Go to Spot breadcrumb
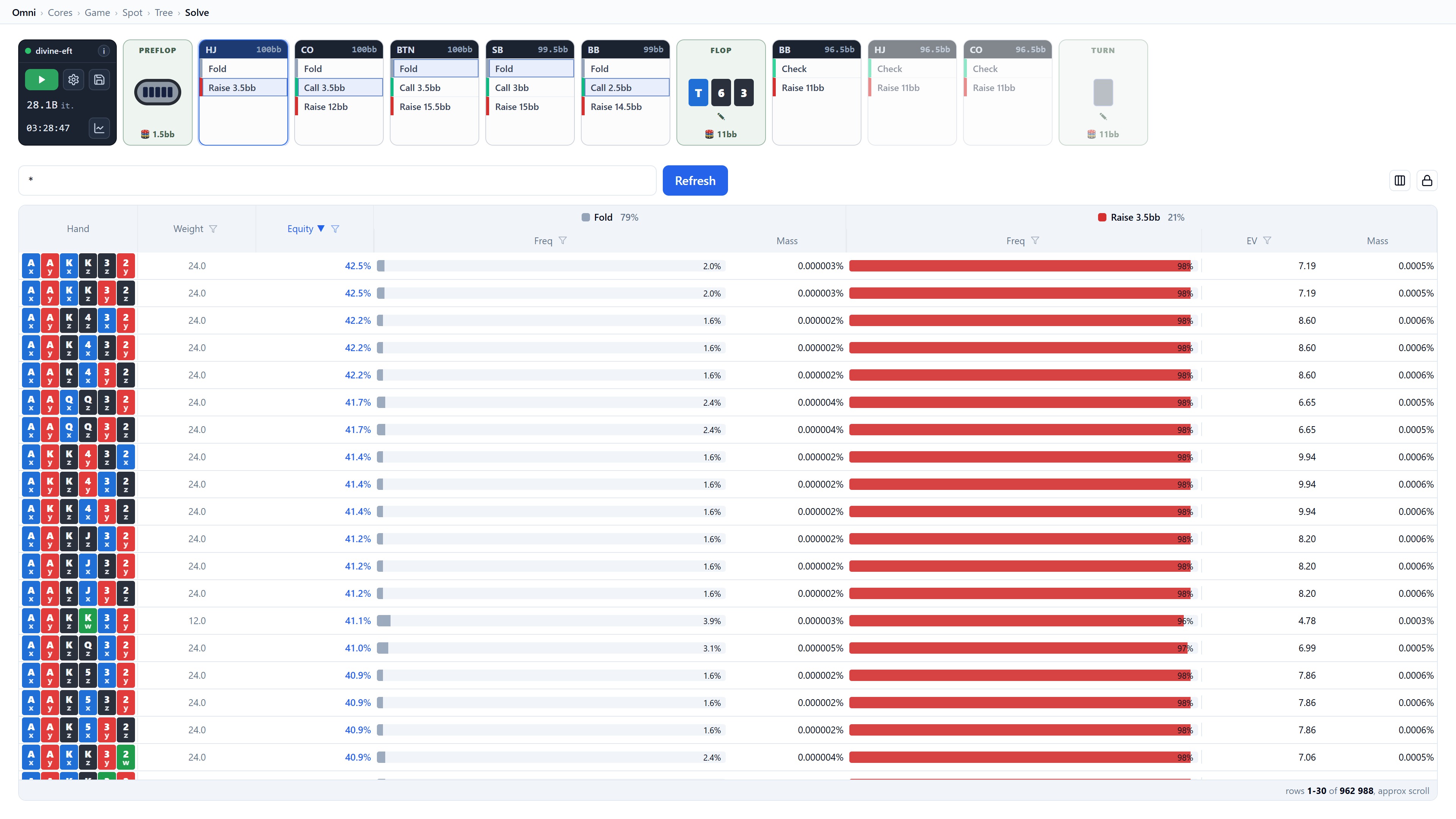 132,13
